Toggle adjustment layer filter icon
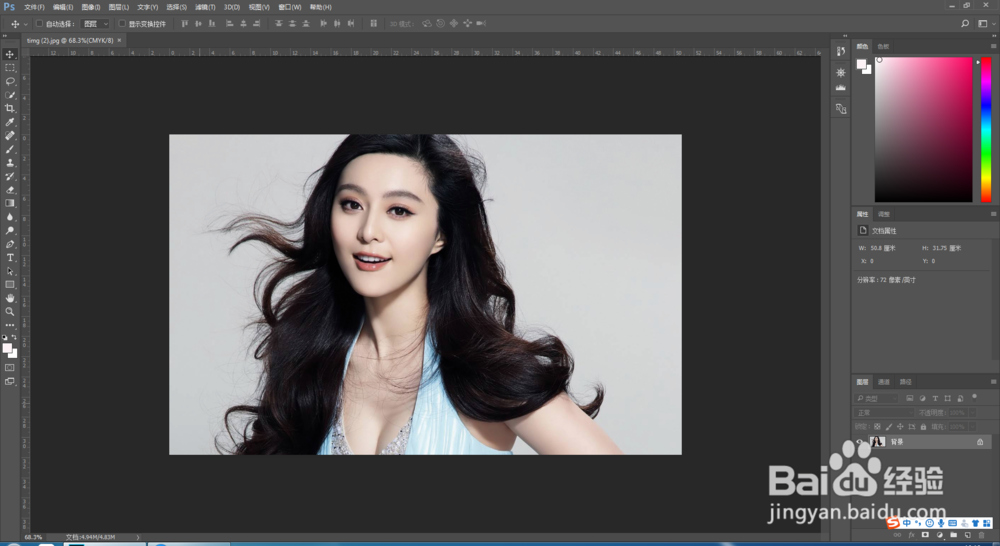The image size is (1000, 546). tap(922, 398)
